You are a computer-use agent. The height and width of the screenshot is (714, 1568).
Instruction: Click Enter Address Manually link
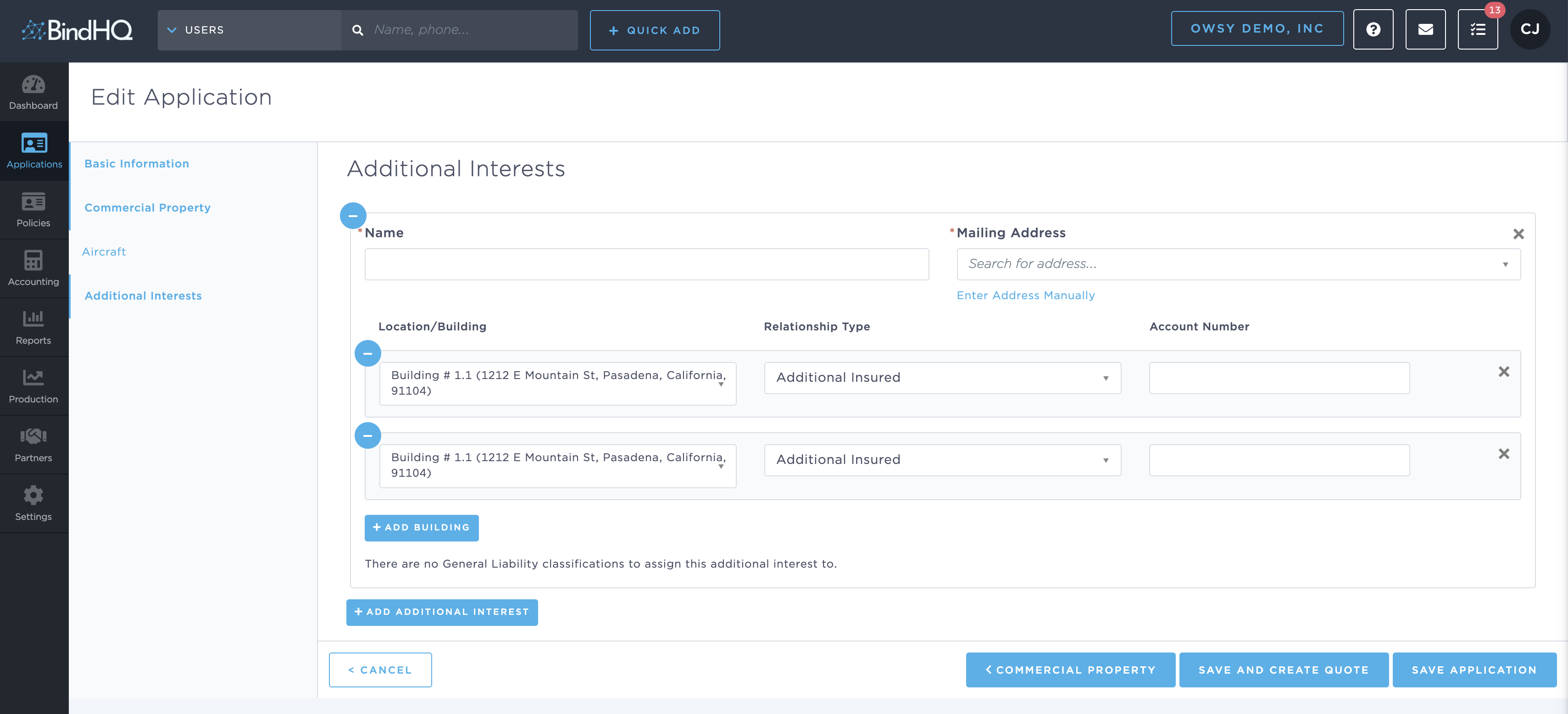(x=1025, y=295)
